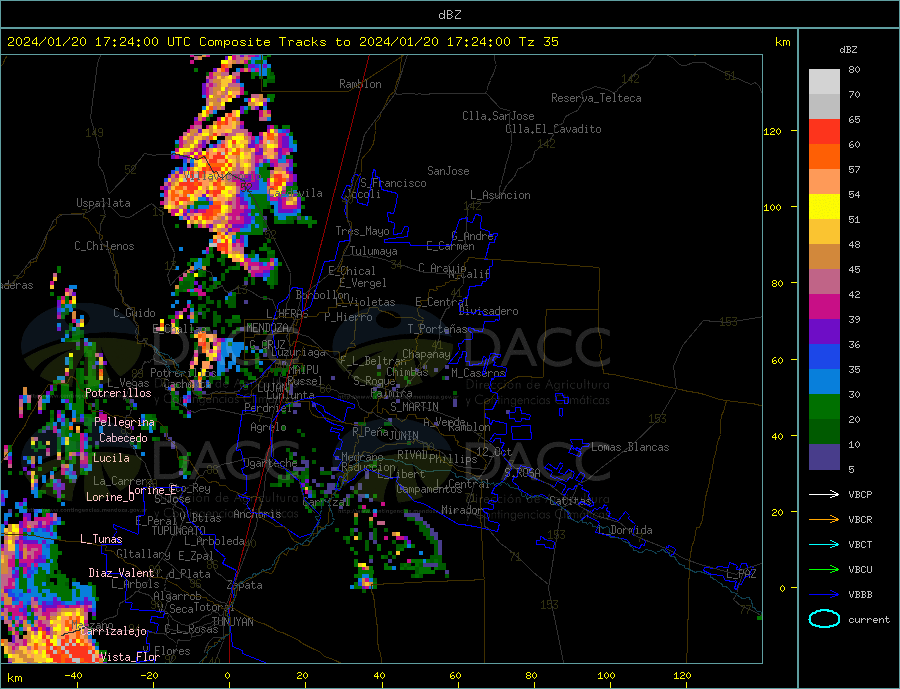This screenshot has height=689, width=900.
Task: Click the 'L_Tunas' map label
Action: coord(101,539)
